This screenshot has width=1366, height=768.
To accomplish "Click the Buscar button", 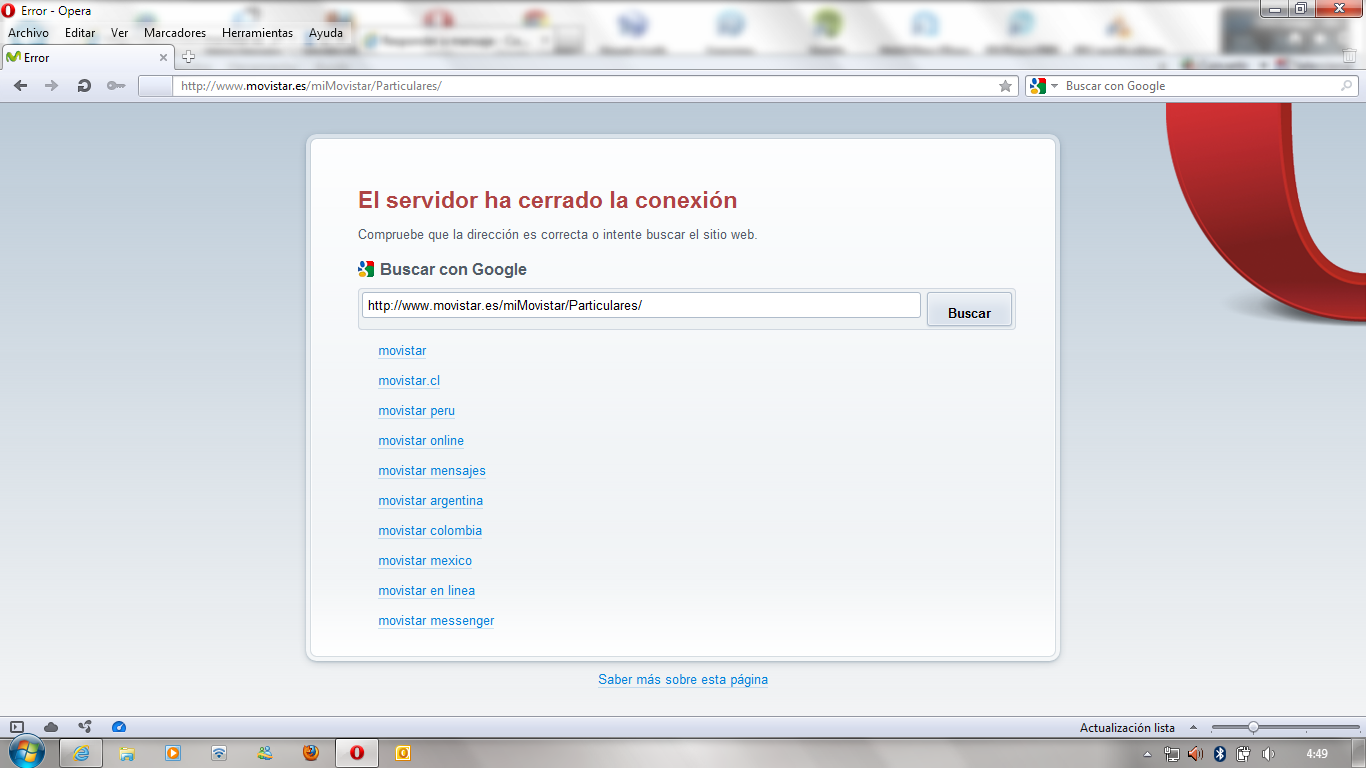I will click(x=969, y=310).
